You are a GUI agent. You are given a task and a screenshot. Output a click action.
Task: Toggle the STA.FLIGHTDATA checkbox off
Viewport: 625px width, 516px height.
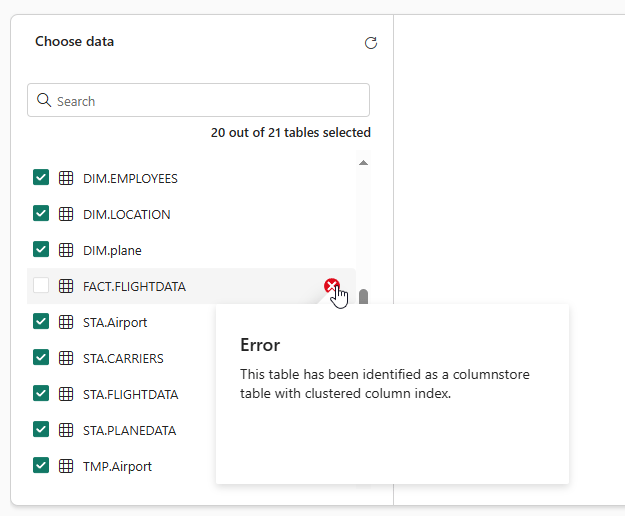(41, 394)
